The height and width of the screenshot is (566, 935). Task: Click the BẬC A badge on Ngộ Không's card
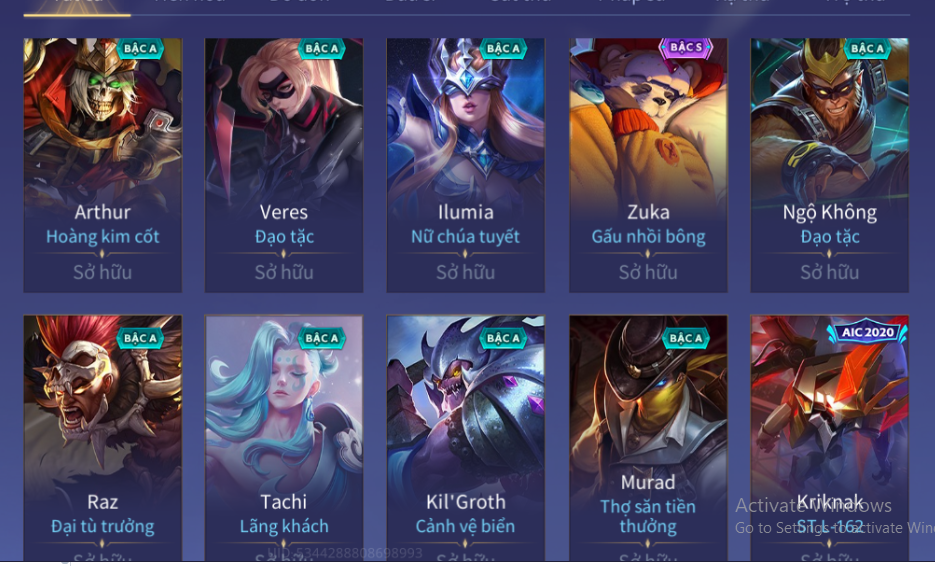point(867,48)
